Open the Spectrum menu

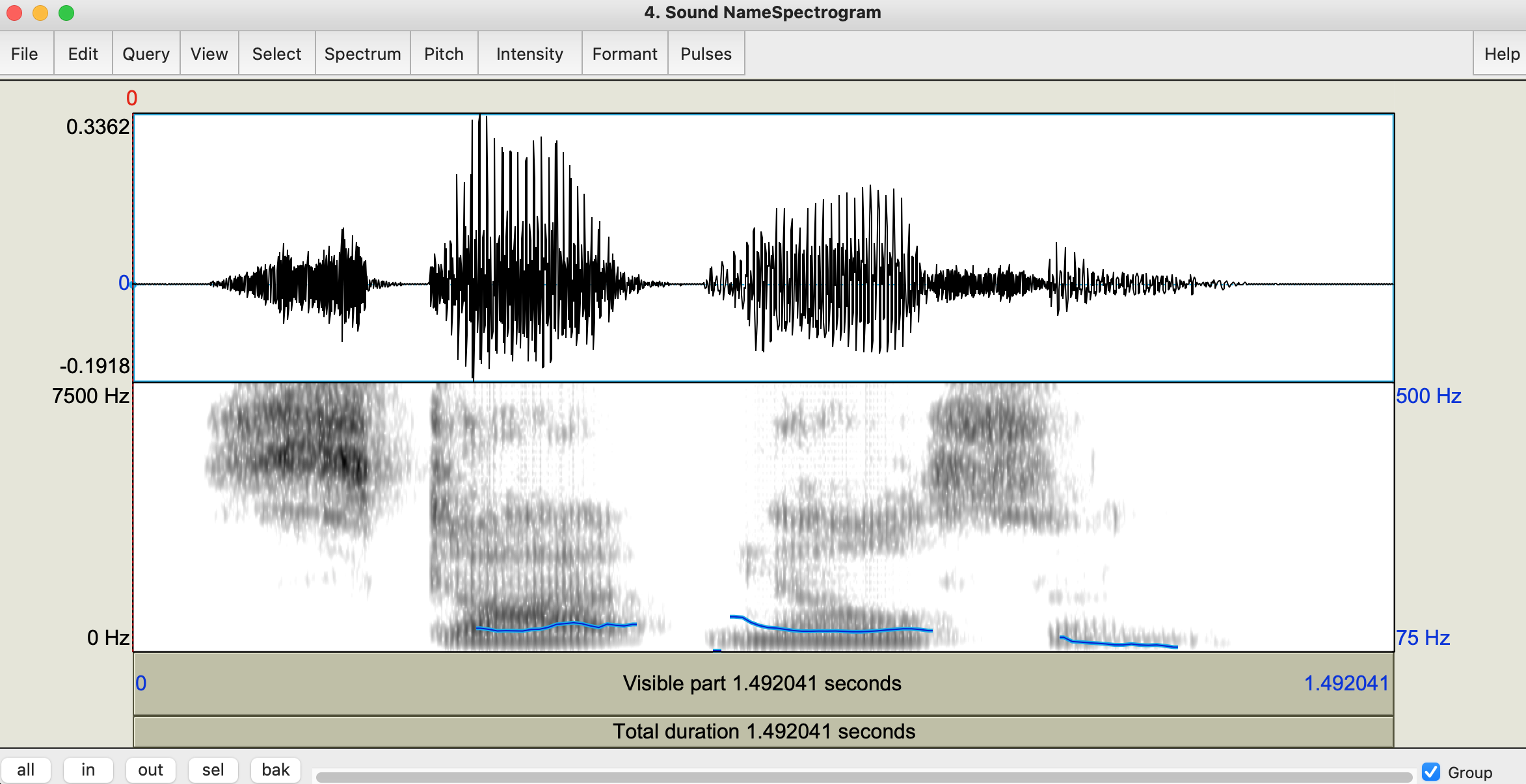tap(362, 54)
